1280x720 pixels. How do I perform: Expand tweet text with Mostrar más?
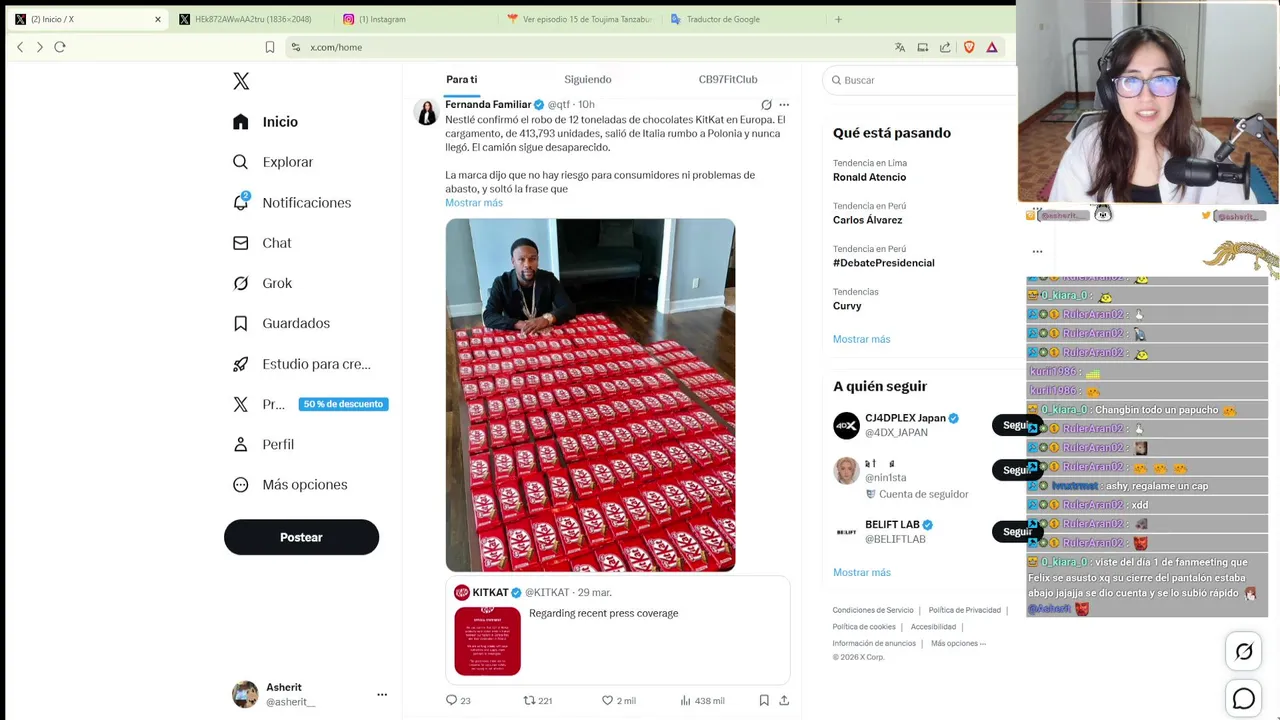coord(474,203)
